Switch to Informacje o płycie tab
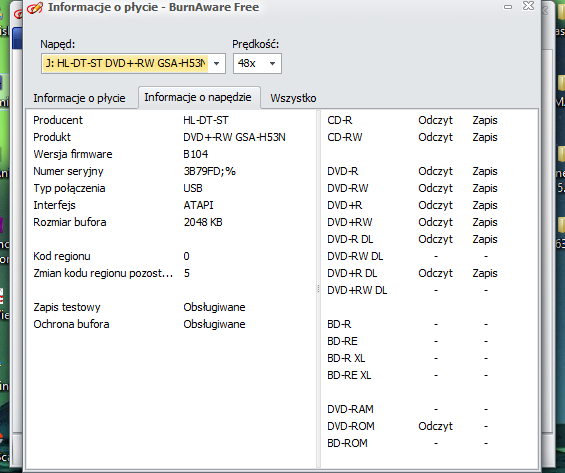Image resolution: width=565 pixels, height=473 pixels. click(79, 98)
